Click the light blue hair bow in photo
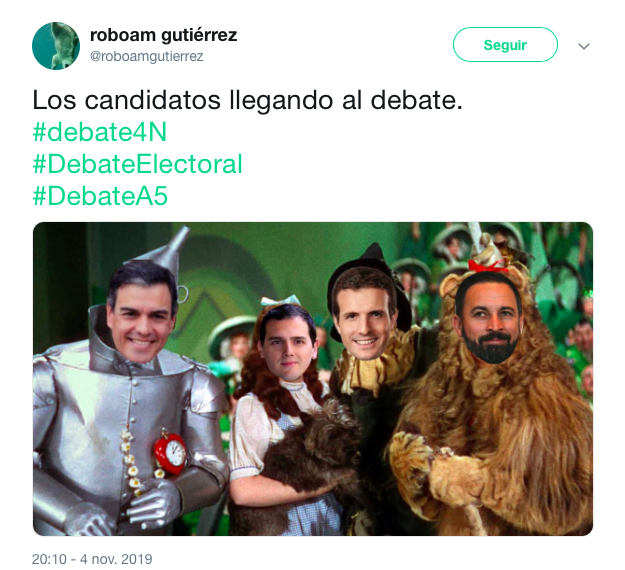Viewport: 625px width, 570px height. coord(280,300)
